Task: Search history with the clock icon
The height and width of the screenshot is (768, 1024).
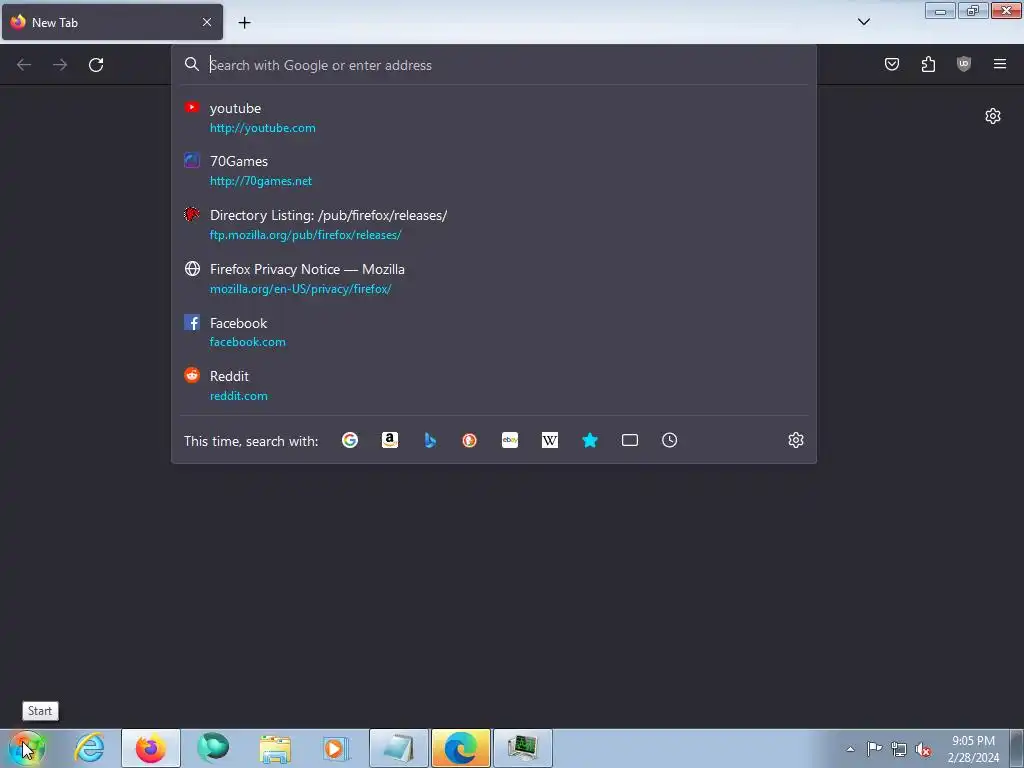Action: [669, 440]
